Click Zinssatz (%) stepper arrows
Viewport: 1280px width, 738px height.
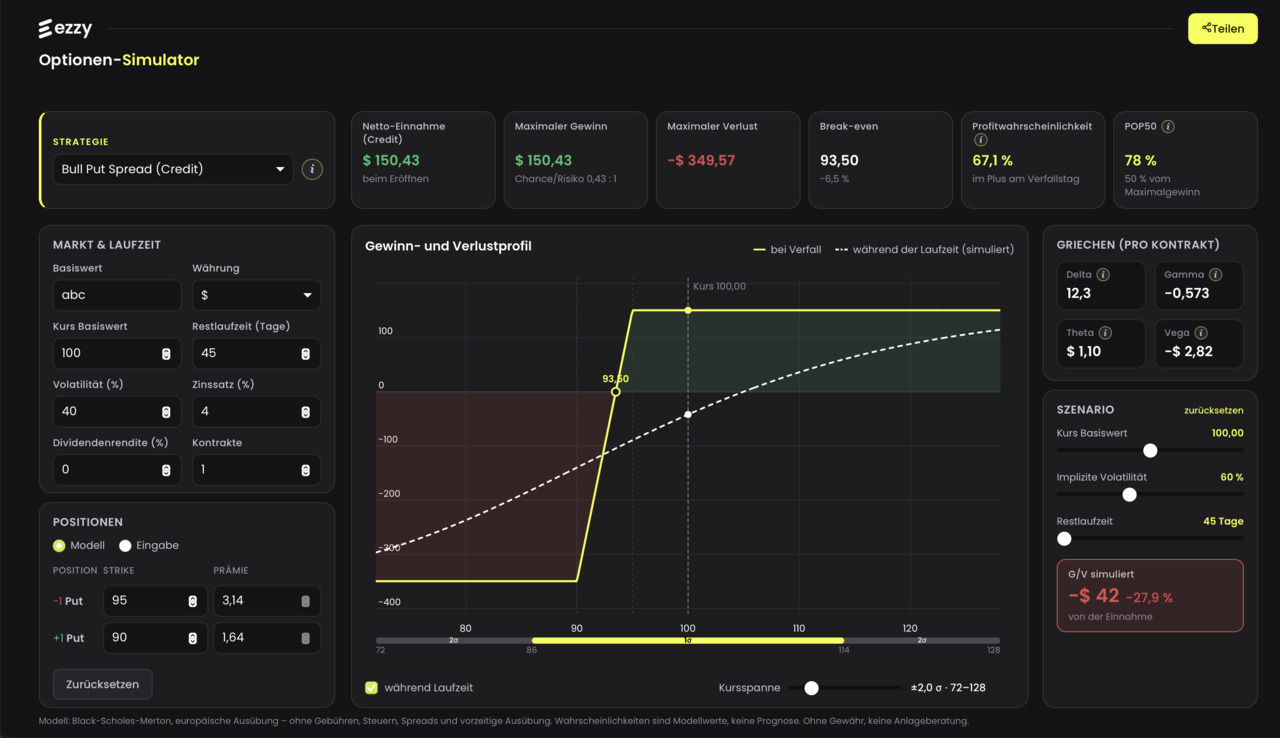[x=305, y=412]
